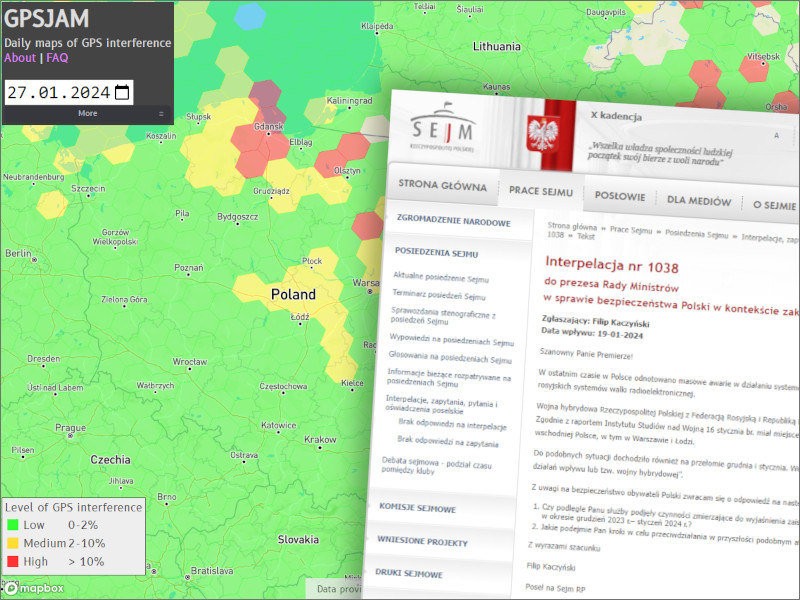
Task: Open Aktualne posiedzenie Sejmu link
Action: coord(441,277)
